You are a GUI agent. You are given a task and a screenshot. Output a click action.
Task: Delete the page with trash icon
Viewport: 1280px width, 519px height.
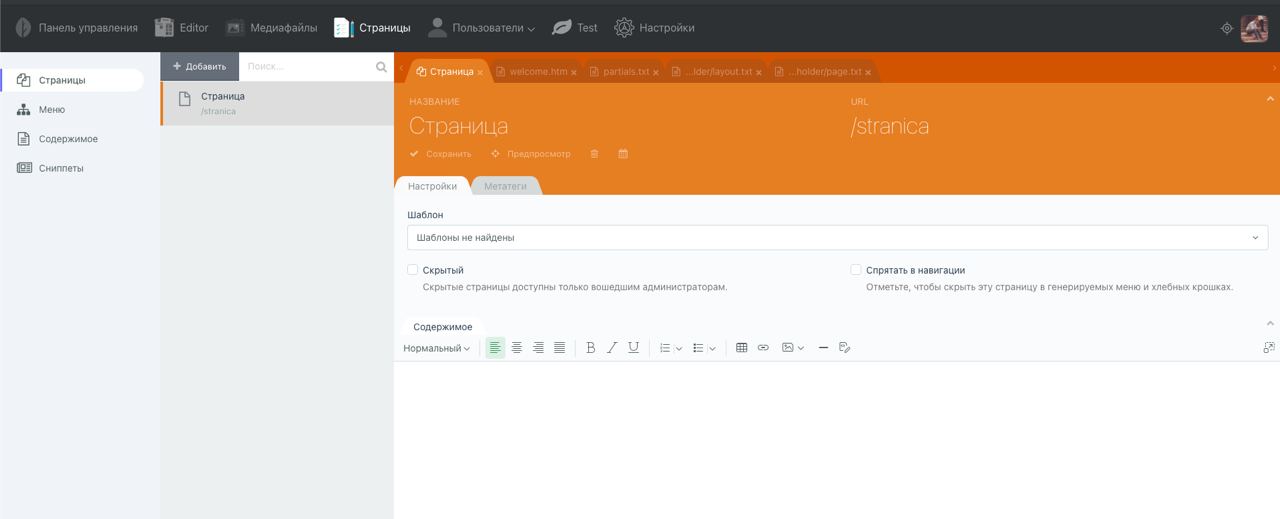pos(594,154)
